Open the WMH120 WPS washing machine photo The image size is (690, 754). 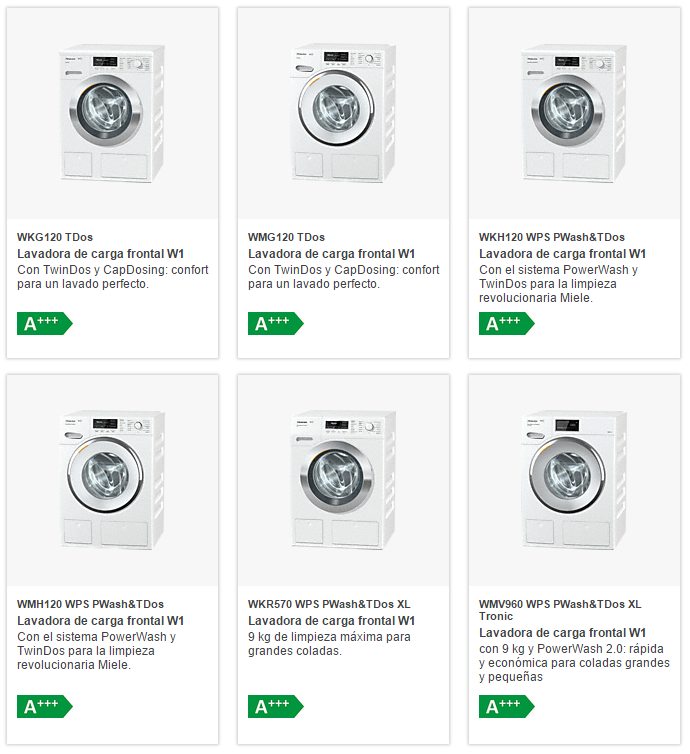point(113,480)
